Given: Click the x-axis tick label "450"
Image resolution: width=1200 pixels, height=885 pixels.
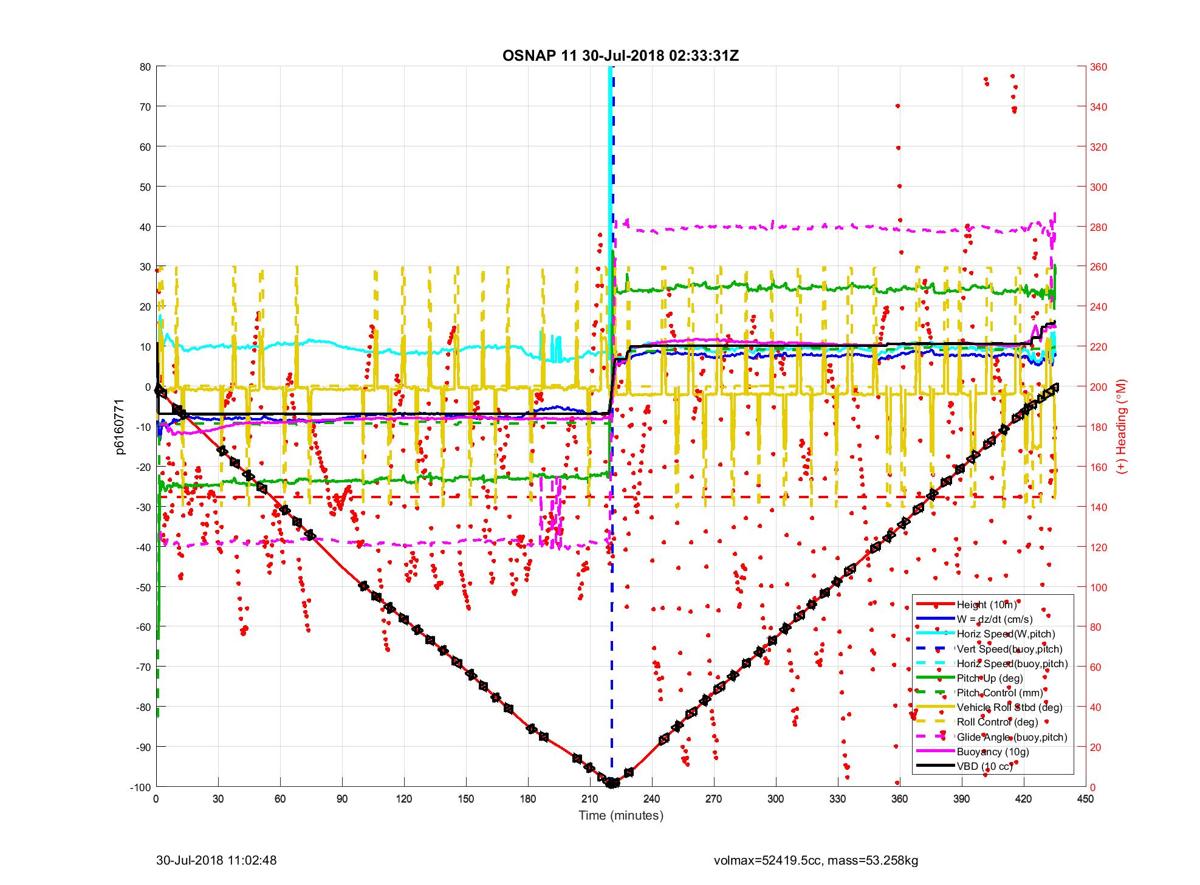Looking at the screenshot, I should click(x=1086, y=800).
